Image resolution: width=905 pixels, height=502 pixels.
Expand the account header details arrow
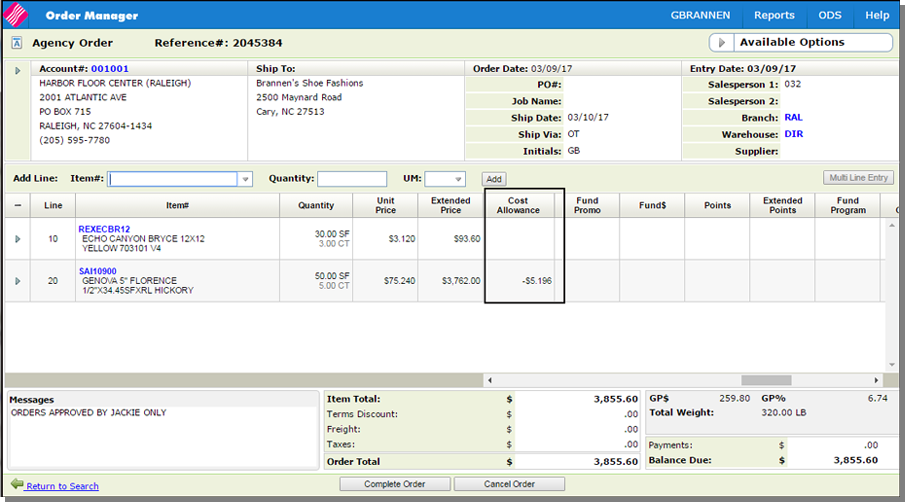click(17, 70)
